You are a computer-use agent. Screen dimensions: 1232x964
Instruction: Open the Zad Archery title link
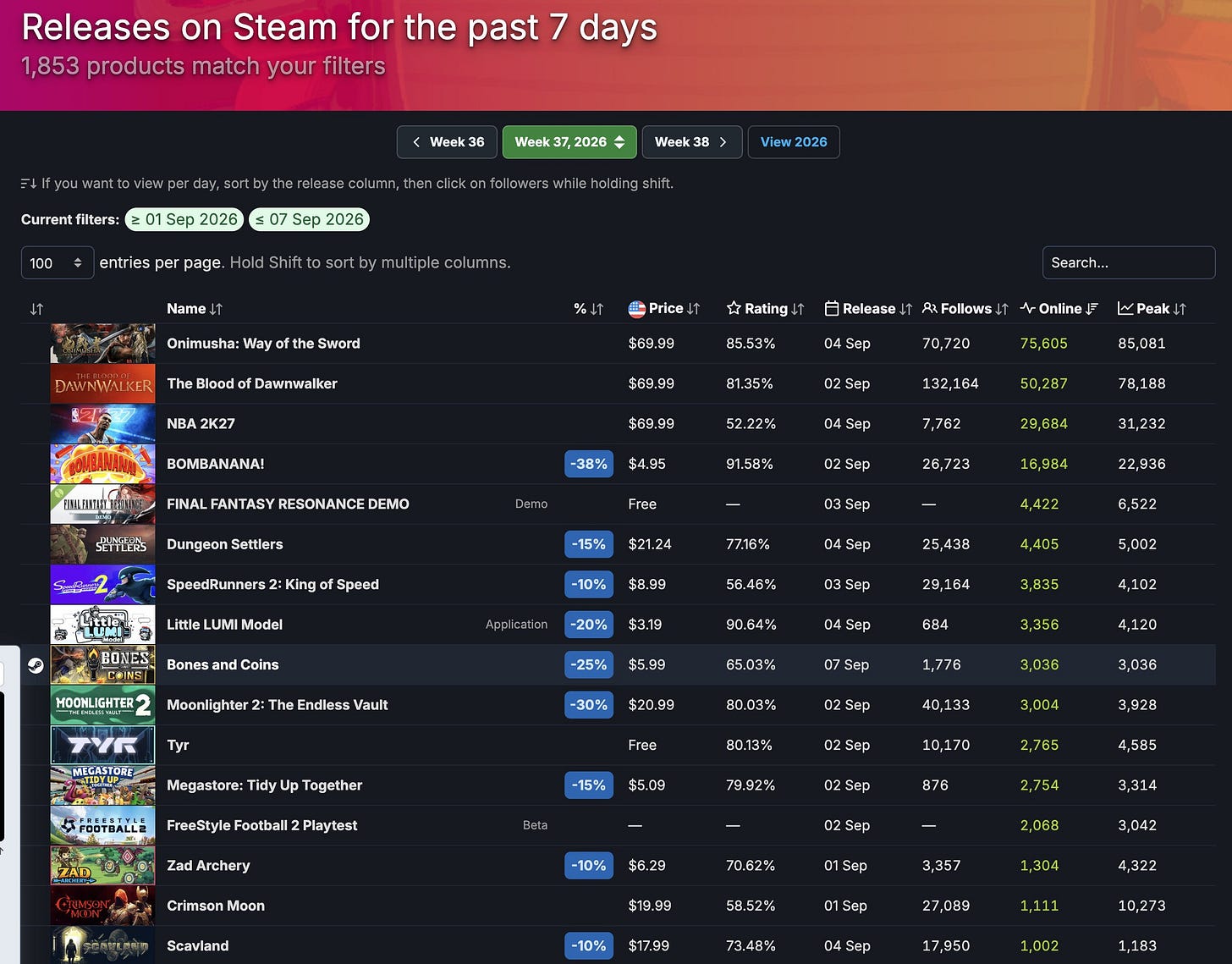coord(208,867)
